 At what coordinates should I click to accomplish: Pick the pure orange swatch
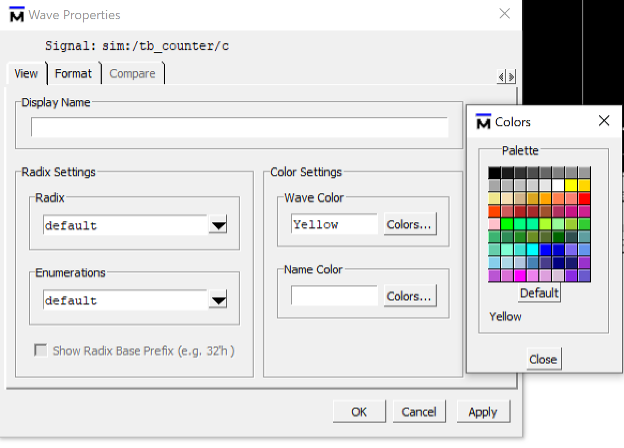(x=546, y=198)
